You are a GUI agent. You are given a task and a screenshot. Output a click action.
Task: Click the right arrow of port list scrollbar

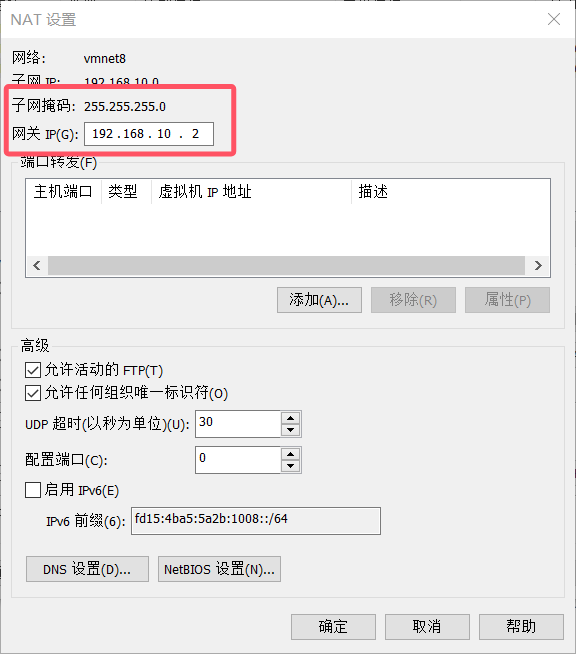(538, 265)
